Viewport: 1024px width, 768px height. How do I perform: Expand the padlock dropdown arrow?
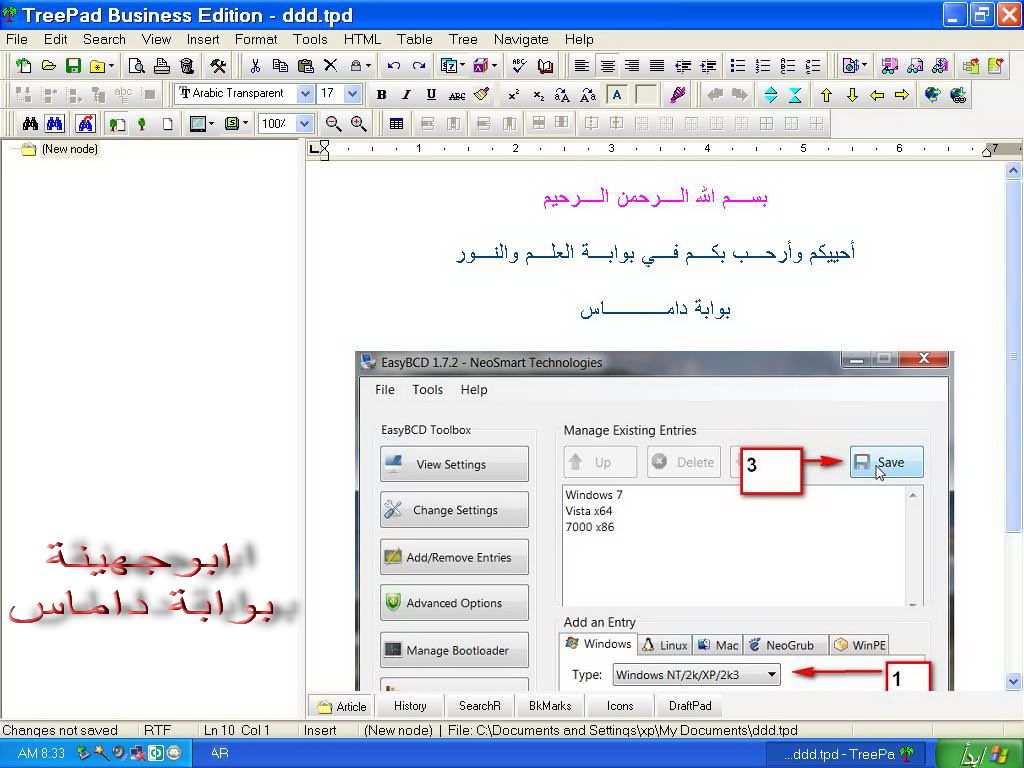point(368,65)
